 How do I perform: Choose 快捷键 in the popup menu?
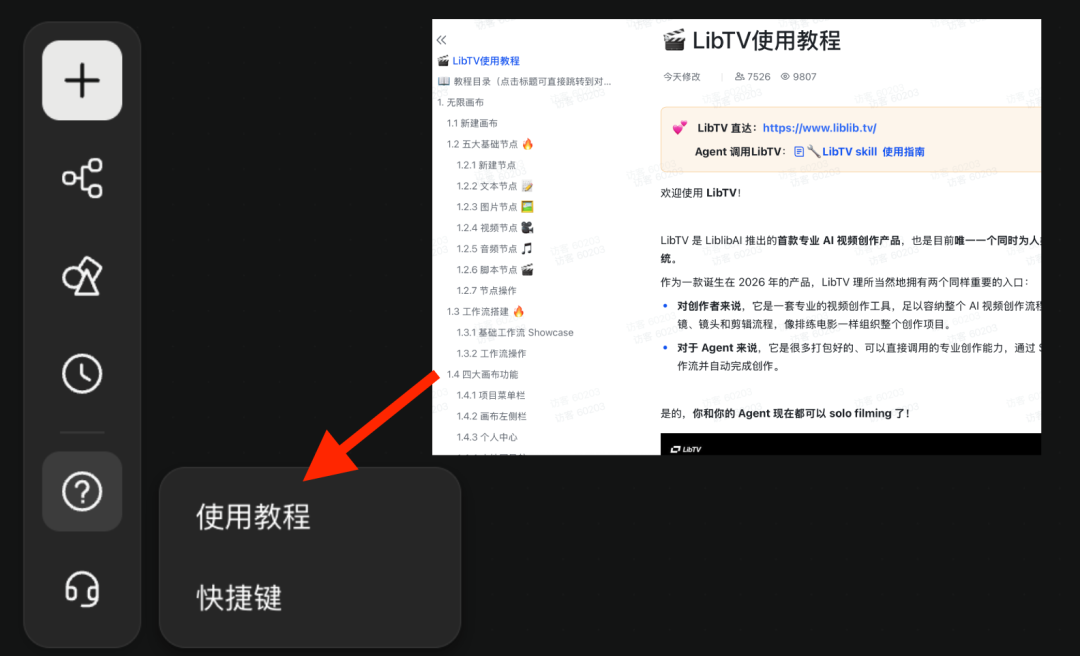[x=238, y=598]
